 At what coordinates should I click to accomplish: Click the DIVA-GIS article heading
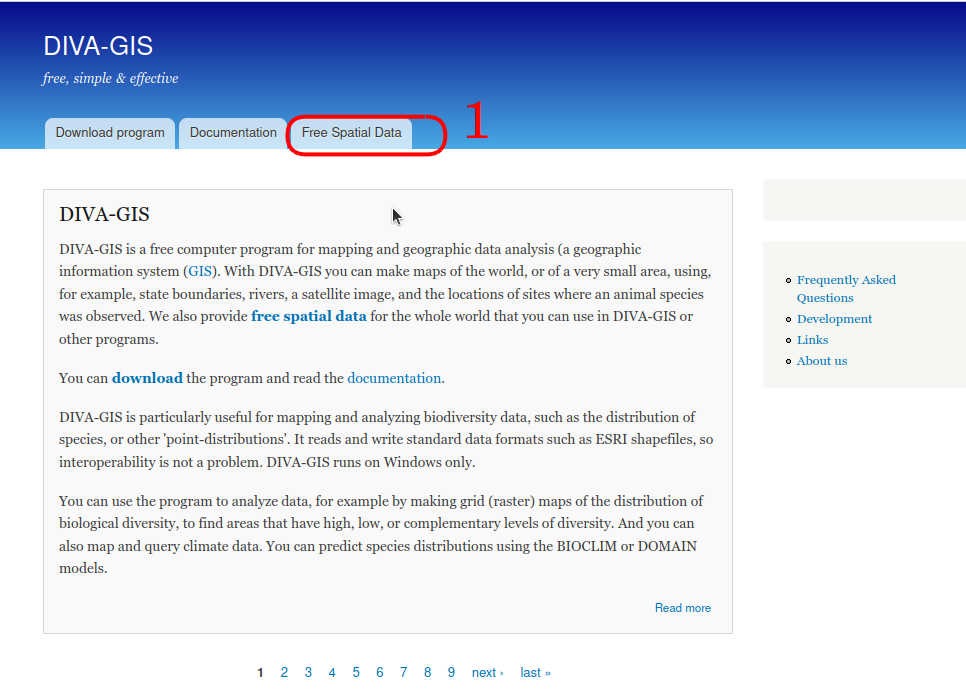(x=104, y=214)
